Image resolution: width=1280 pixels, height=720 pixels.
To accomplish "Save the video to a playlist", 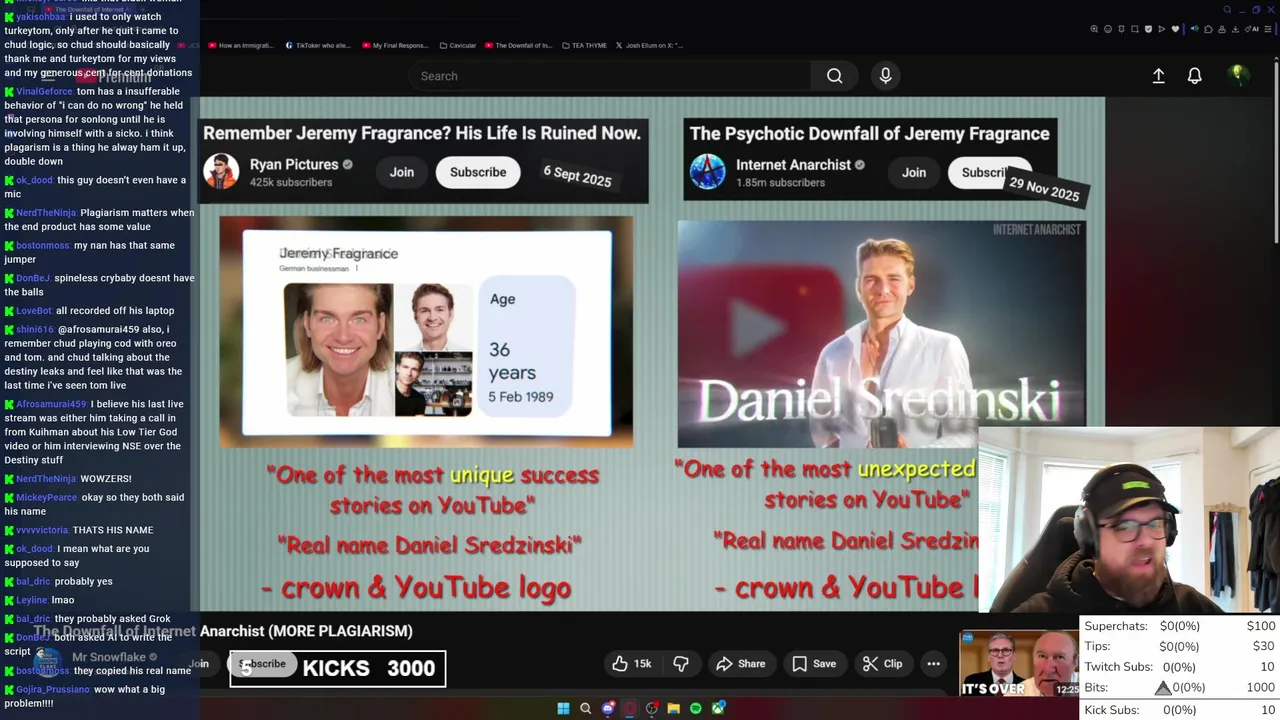I will coord(814,664).
